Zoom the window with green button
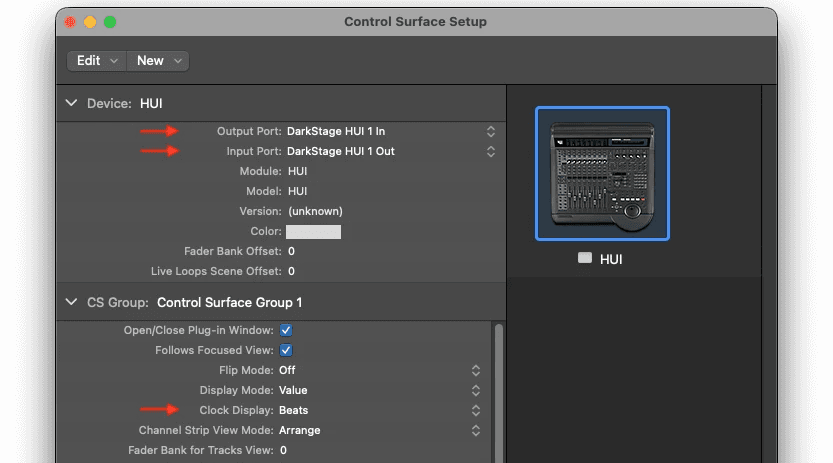Image resolution: width=833 pixels, height=463 pixels. [110, 22]
